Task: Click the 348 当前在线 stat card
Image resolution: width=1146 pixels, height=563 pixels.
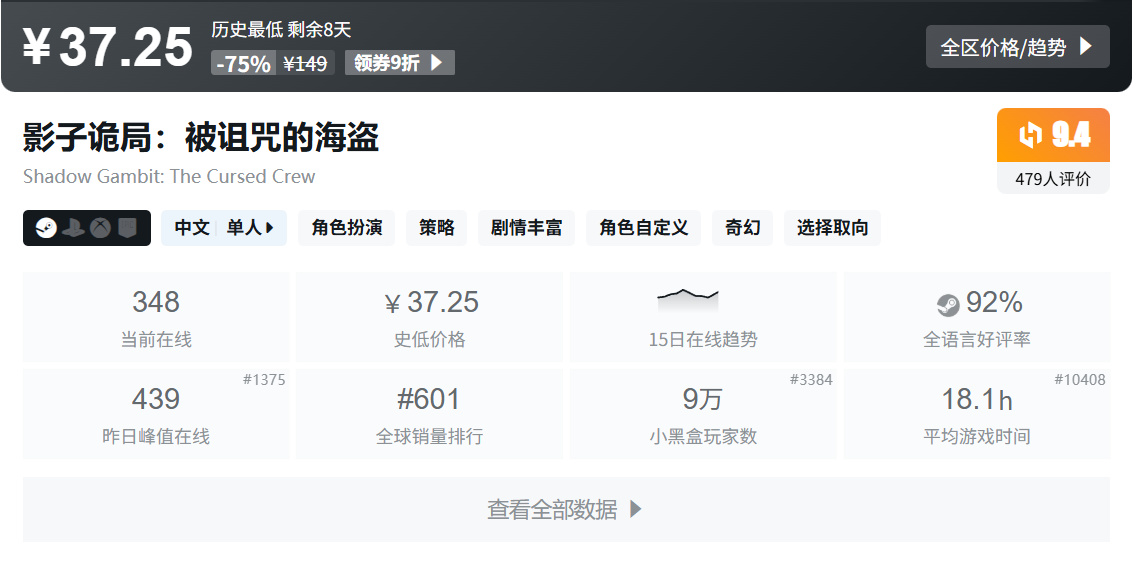Action: [x=156, y=317]
